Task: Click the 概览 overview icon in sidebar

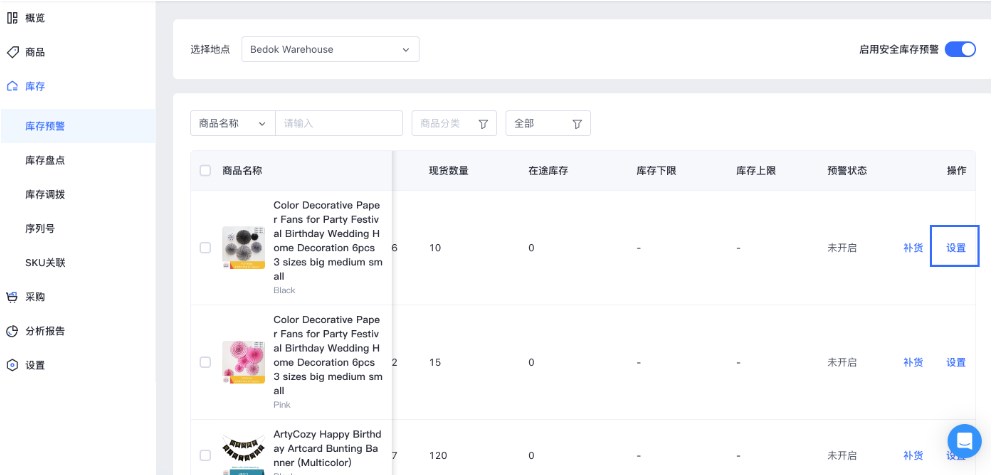Action: point(12,18)
